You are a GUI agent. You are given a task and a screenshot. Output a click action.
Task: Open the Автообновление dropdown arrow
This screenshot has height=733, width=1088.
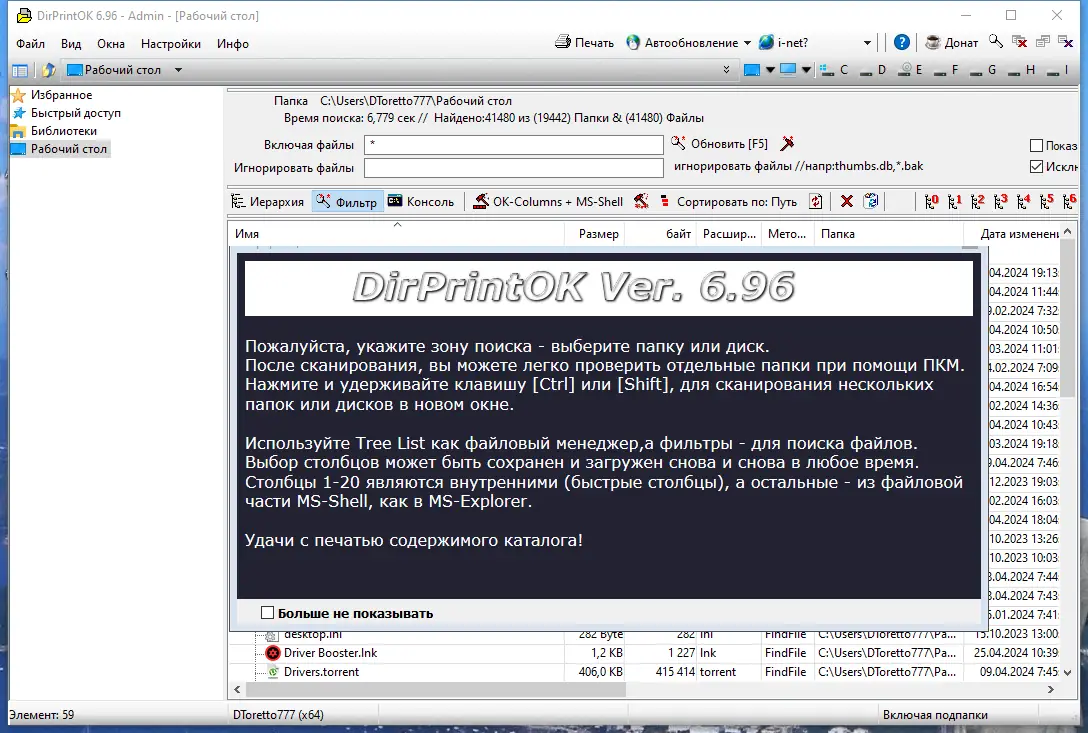pyautogui.click(x=747, y=43)
